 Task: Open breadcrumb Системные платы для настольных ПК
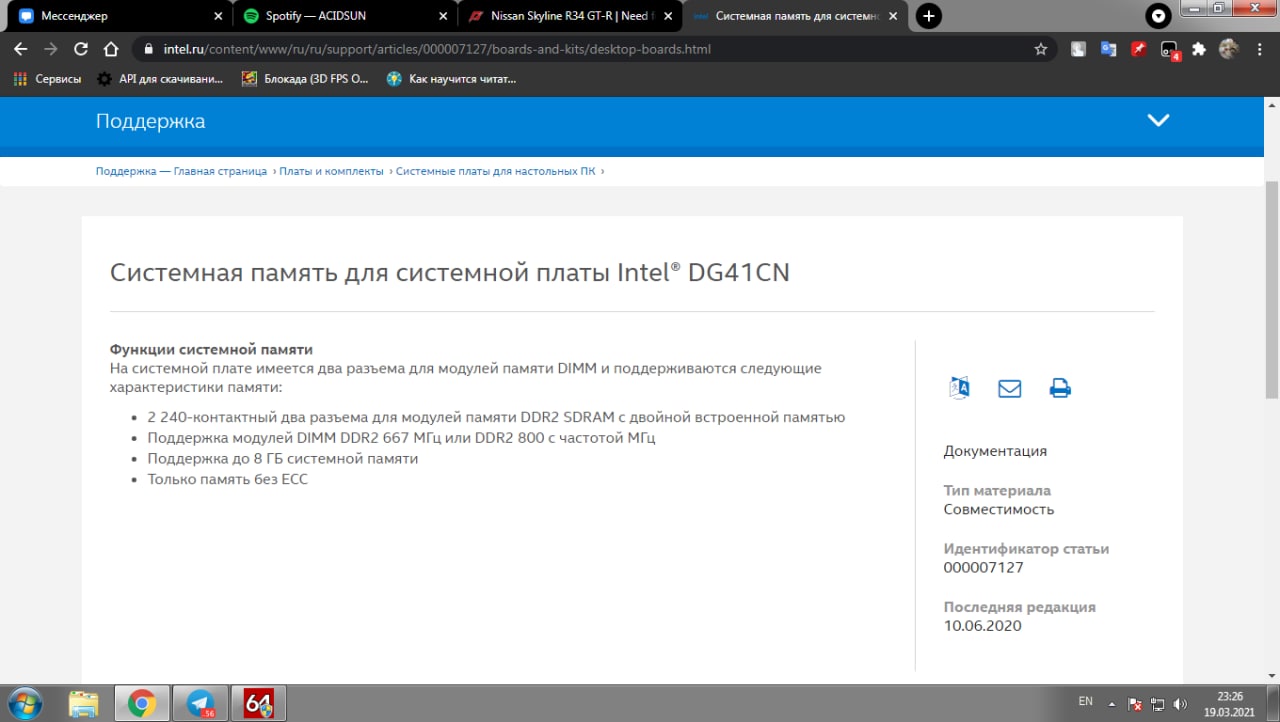pyautogui.click(x=495, y=171)
